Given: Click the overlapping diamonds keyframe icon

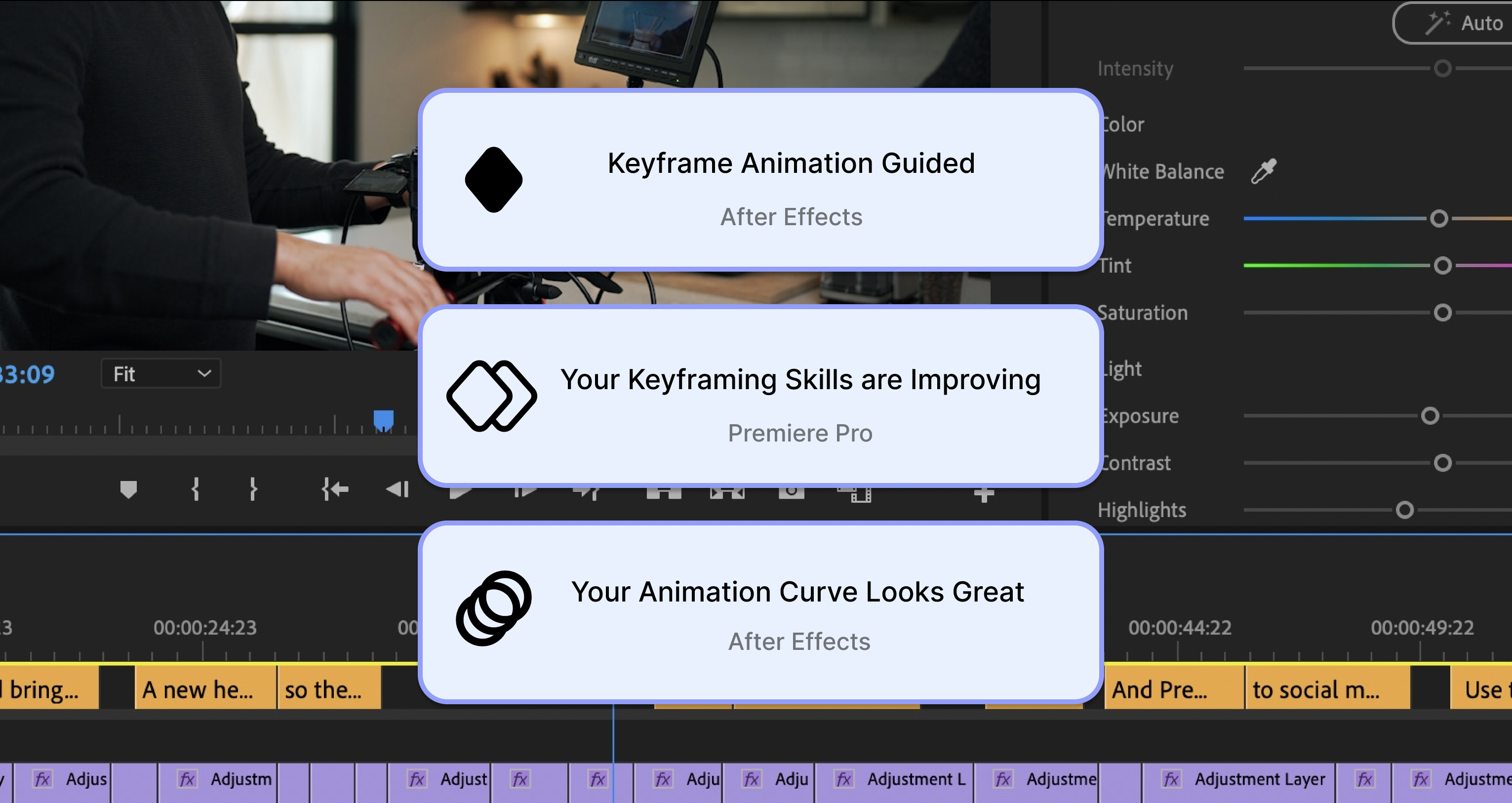Looking at the screenshot, I should (x=491, y=396).
